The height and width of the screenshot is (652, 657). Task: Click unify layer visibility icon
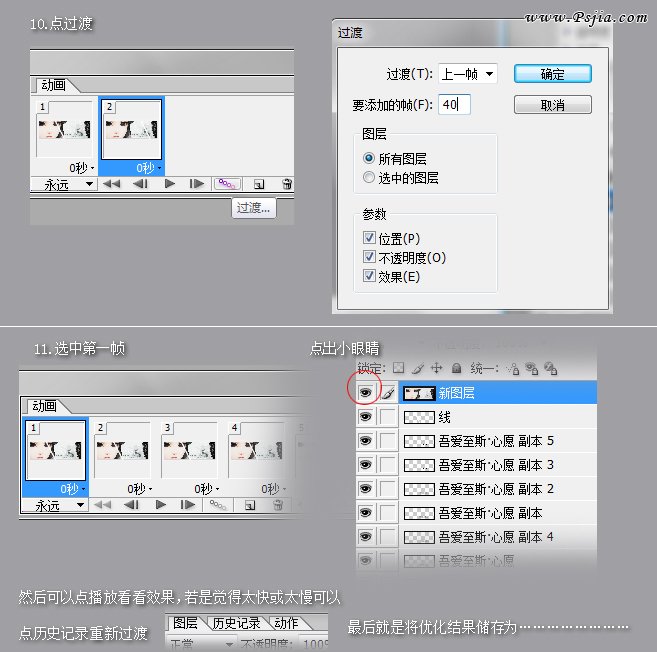(532, 369)
